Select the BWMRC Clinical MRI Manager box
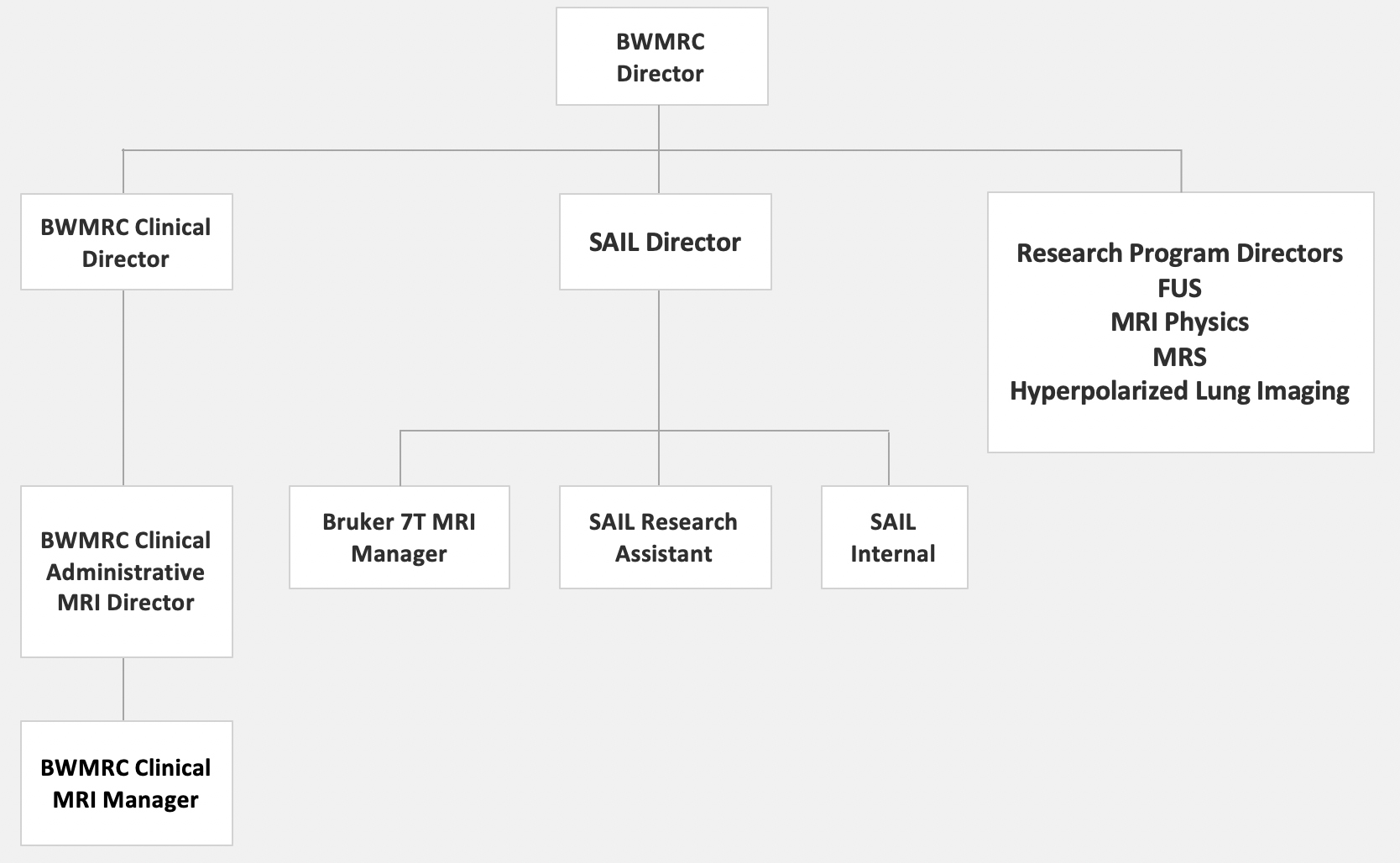 point(126,783)
